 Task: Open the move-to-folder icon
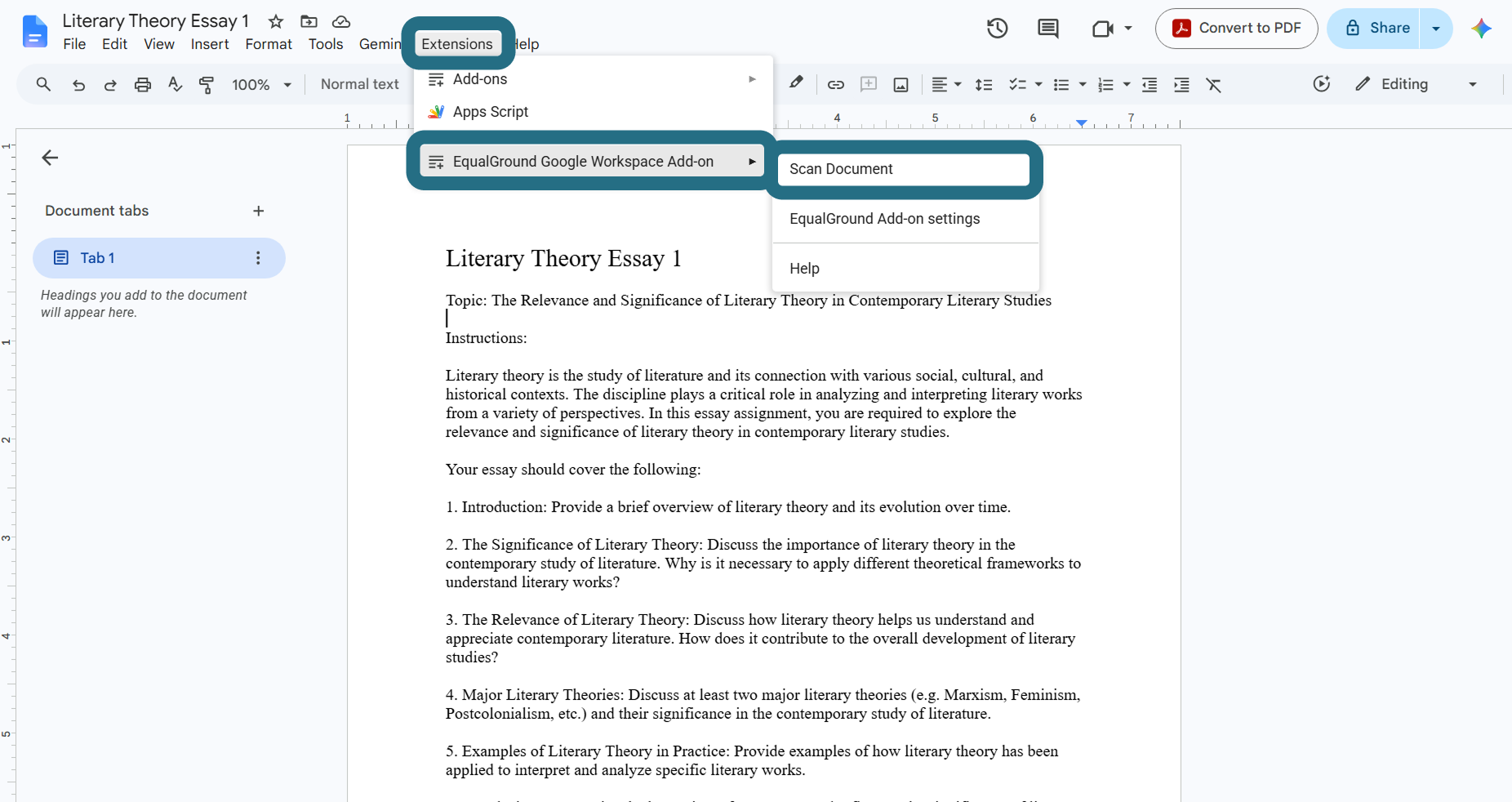tap(309, 21)
